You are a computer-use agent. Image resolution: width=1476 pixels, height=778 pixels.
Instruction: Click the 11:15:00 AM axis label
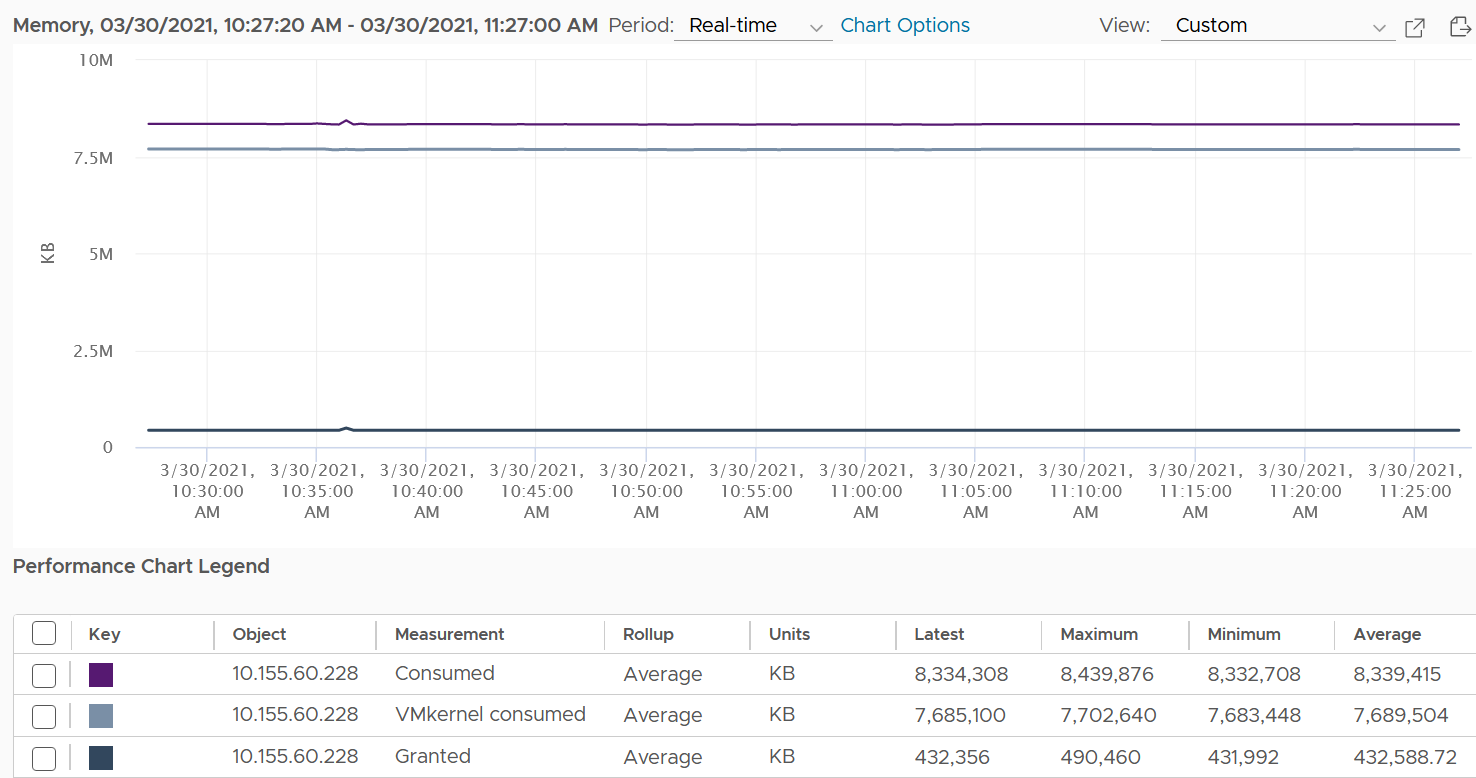1195,491
